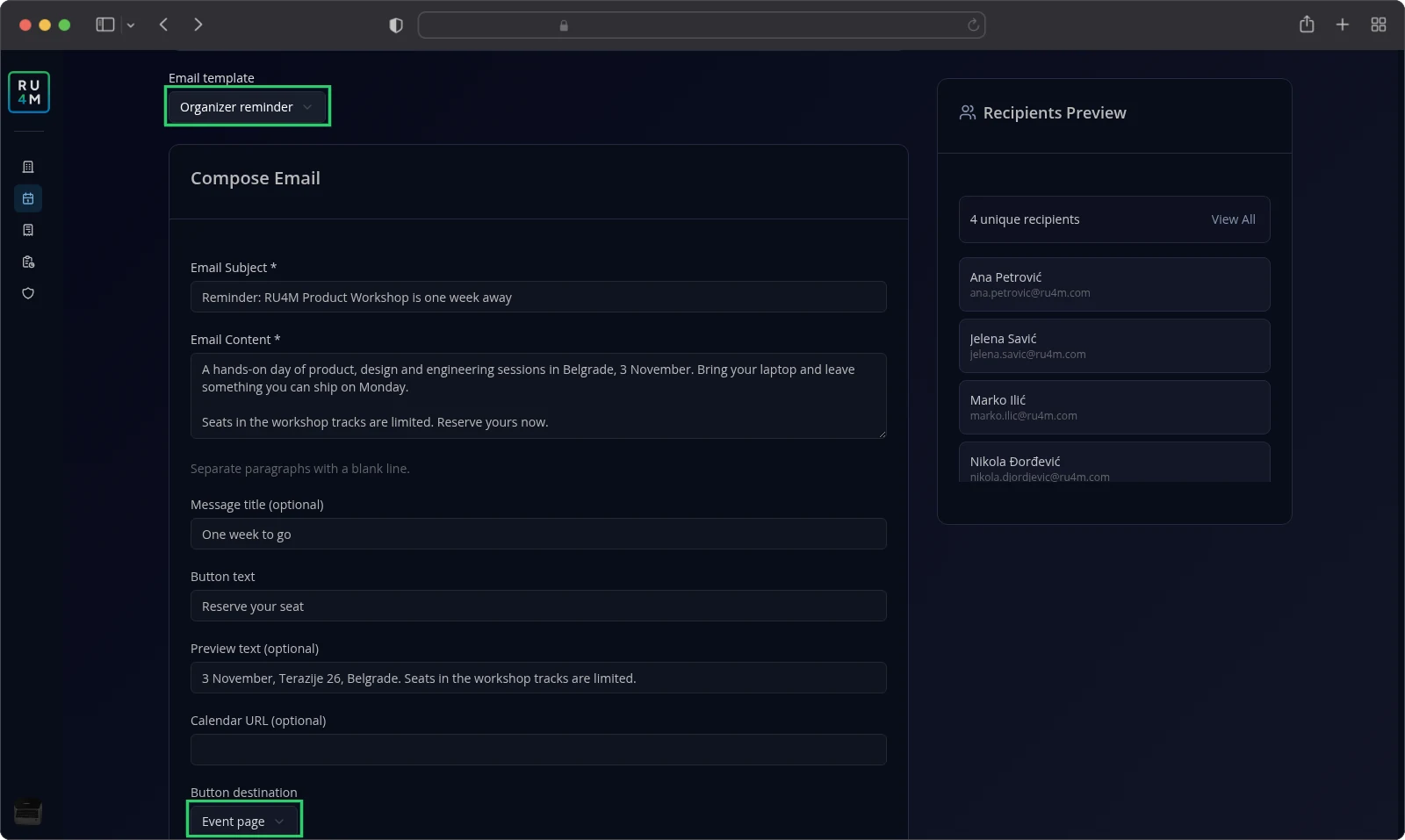Open the building icon in the sidebar

[x=28, y=167]
